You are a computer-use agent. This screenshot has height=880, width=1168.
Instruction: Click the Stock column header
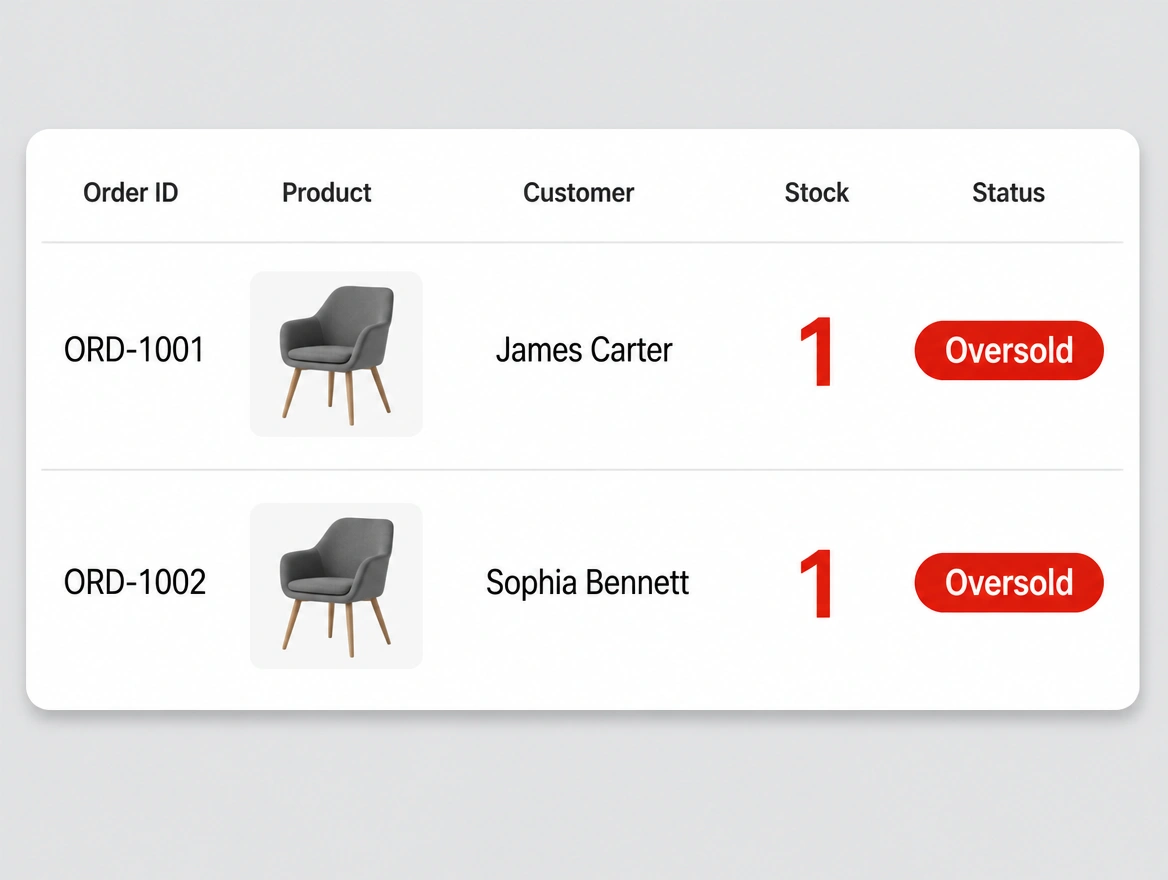816,192
